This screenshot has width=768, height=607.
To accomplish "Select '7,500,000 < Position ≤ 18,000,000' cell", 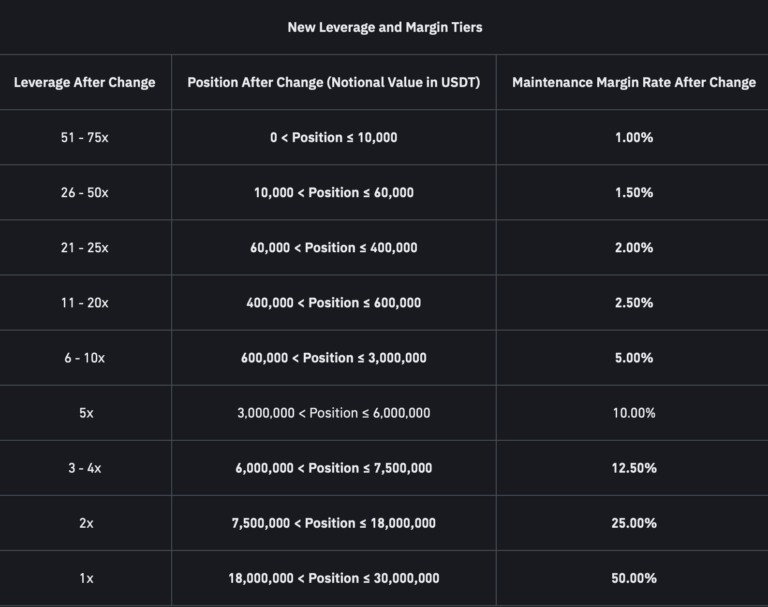I will tap(333, 522).
